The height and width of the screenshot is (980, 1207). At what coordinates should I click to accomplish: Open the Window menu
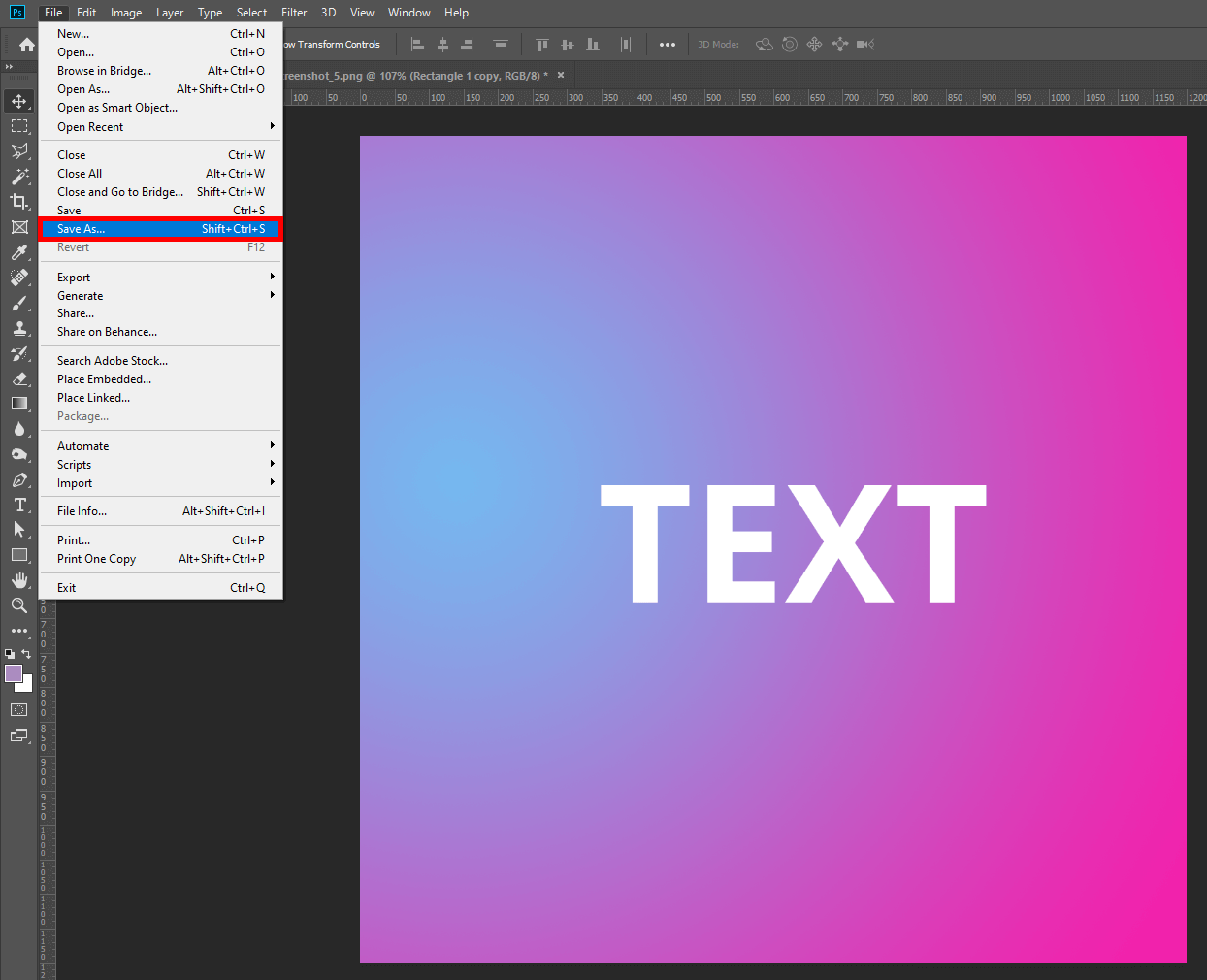408,12
